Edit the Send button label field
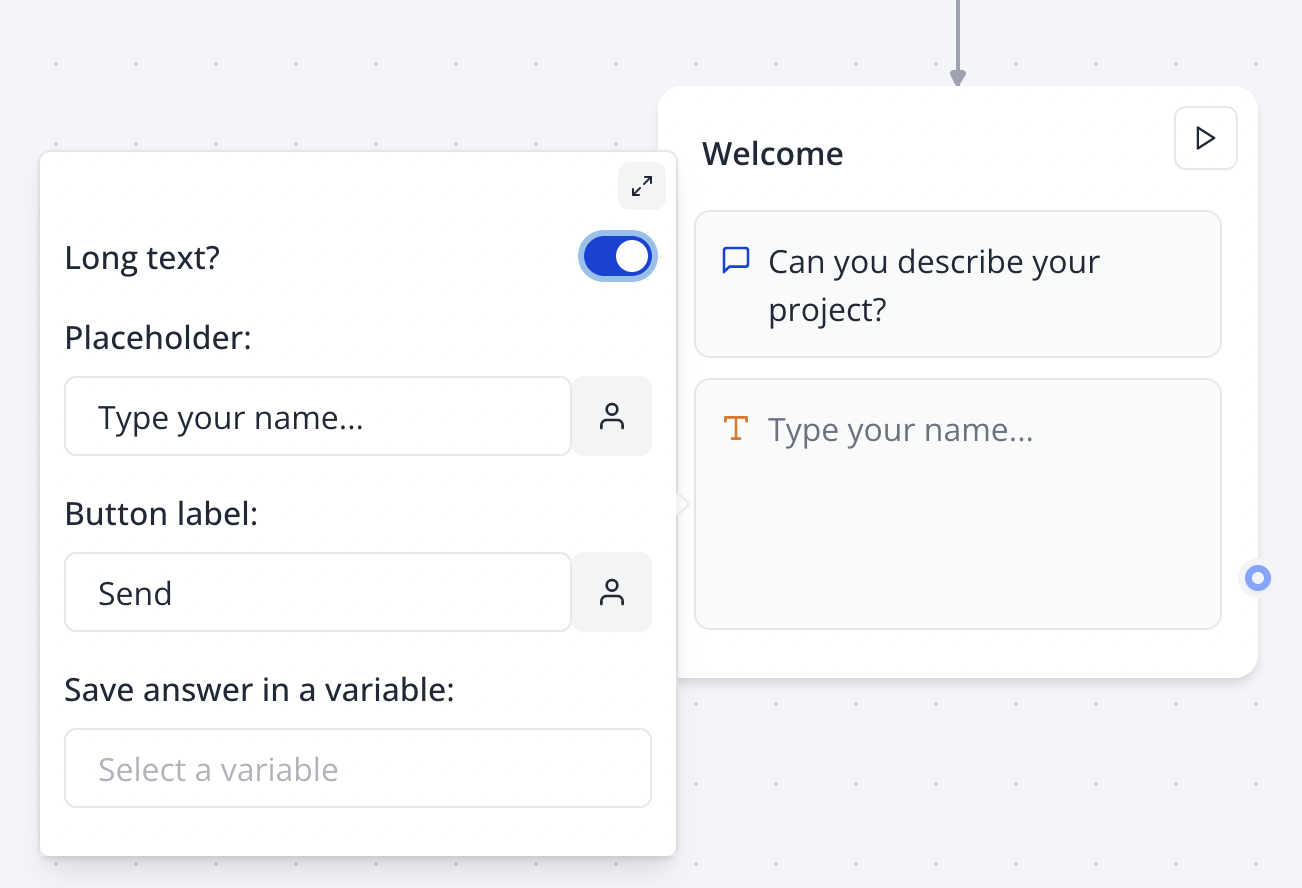Image resolution: width=1302 pixels, height=888 pixels. click(317, 592)
